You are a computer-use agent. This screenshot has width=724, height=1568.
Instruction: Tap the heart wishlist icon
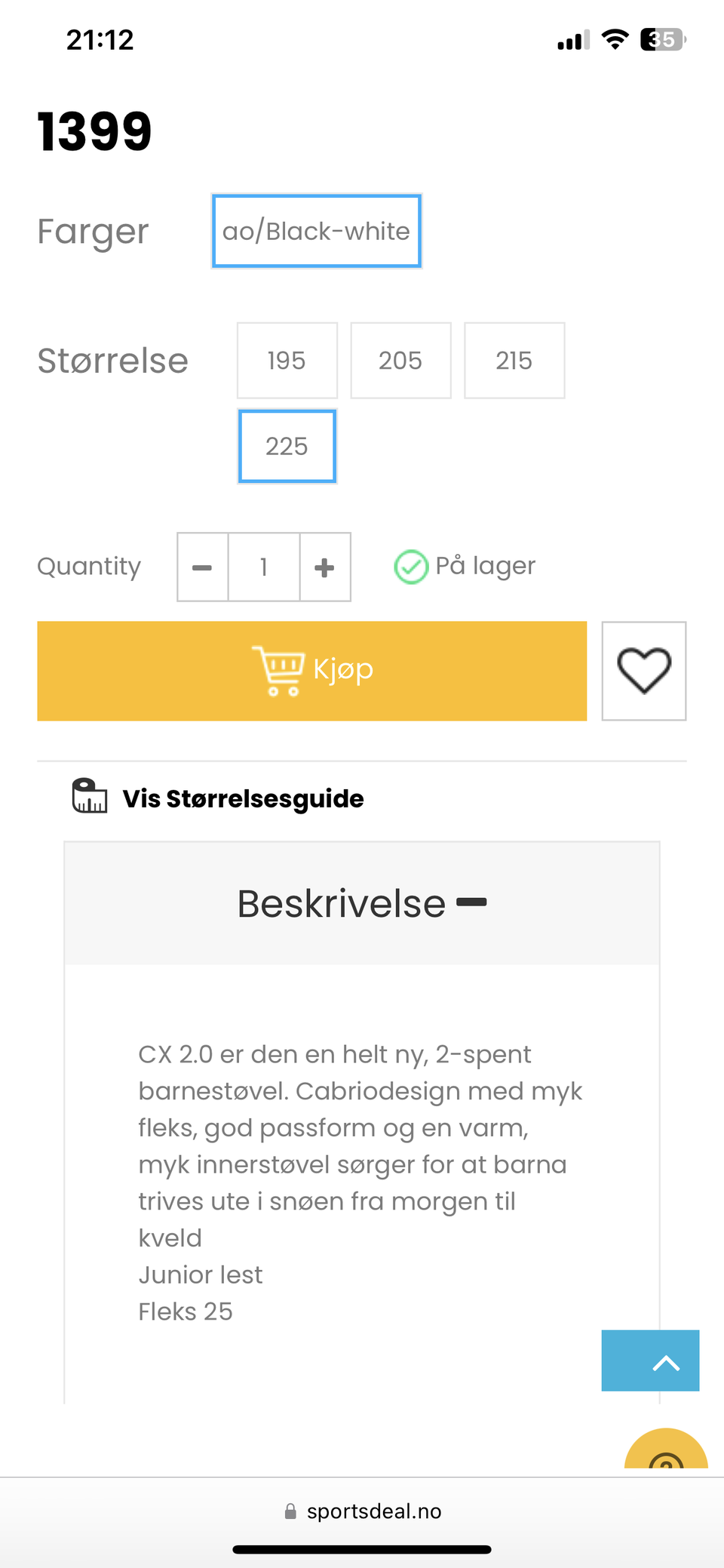pyautogui.click(x=643, y=671)
